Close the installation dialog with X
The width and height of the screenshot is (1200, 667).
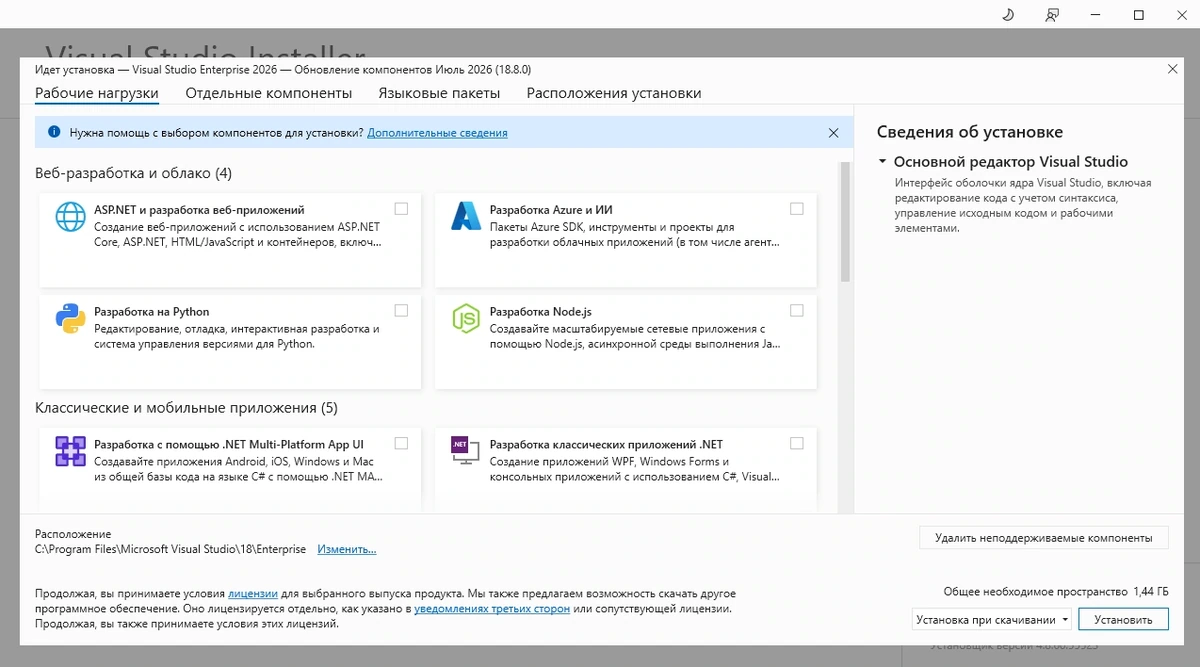(1172, 68)
